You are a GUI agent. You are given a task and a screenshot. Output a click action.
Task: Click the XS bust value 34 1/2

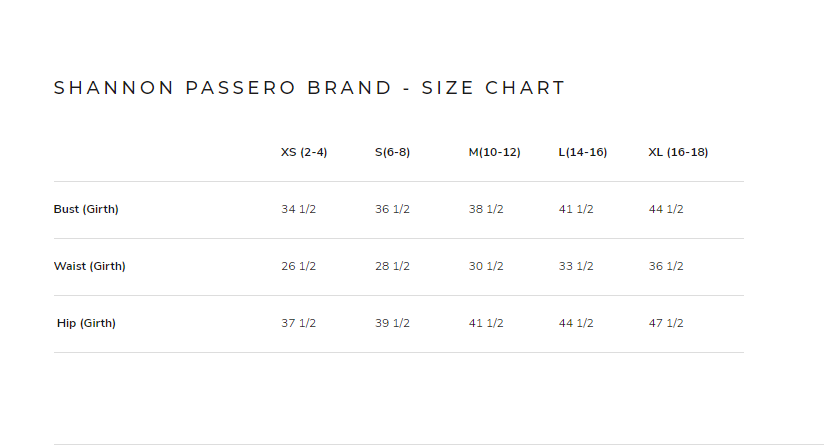pyautogui.click(x=298, y=209)
